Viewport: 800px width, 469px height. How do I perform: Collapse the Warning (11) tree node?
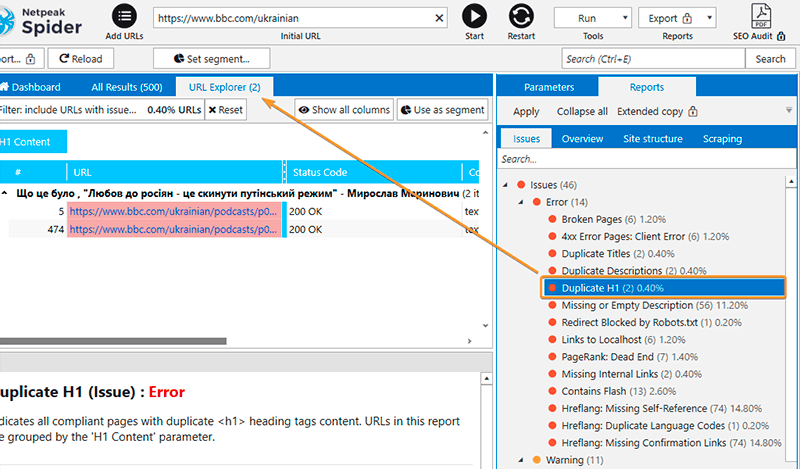point(520,460)
